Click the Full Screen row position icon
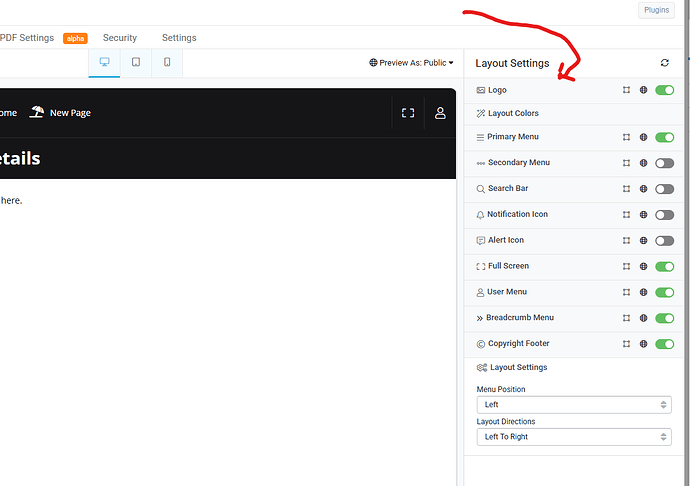The width and height of the screenshot is (690, 486). click(x=626, y=266)
